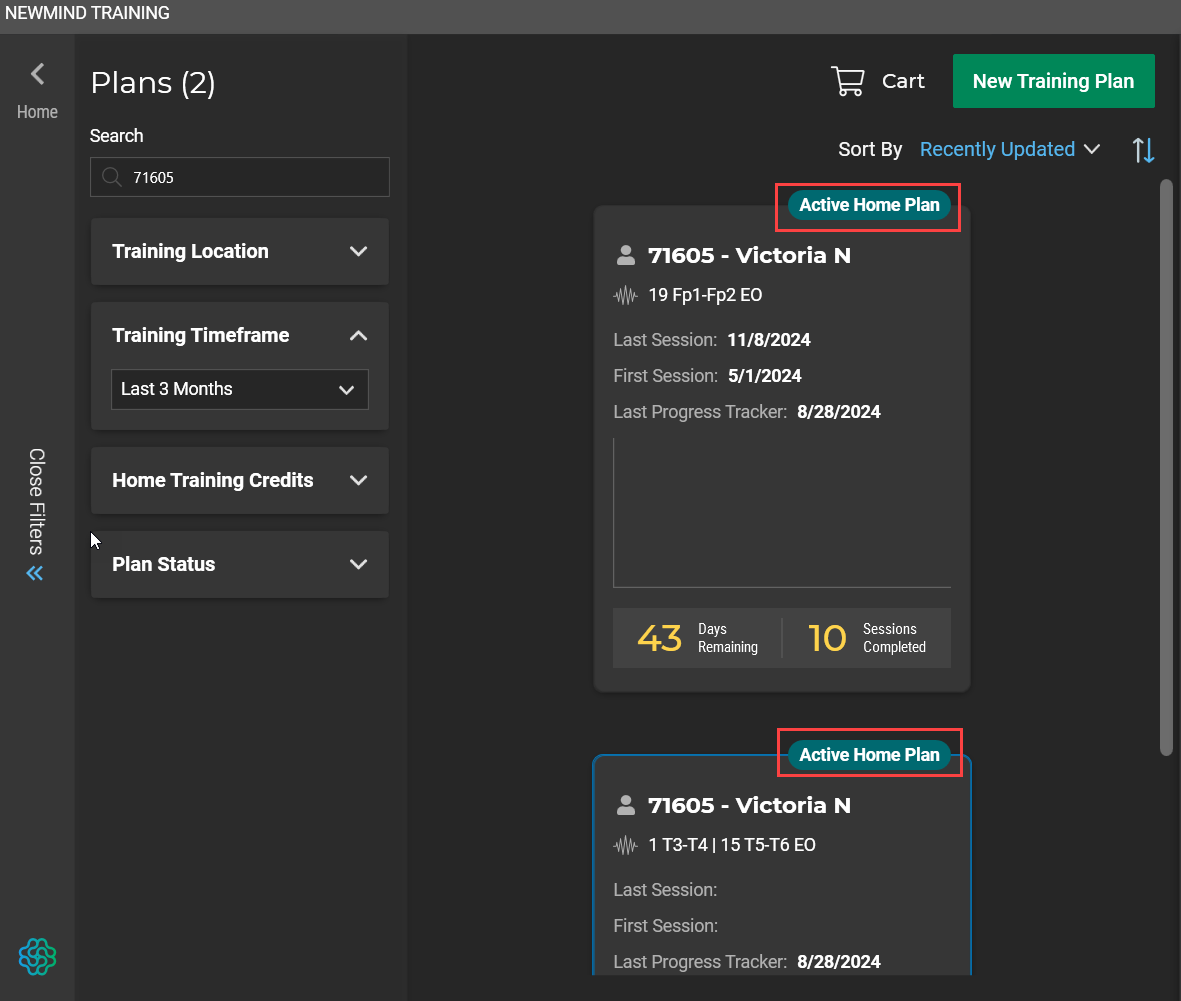This screenshot has width=1181, height=1001.
Task: Open the Last 3 Months dropdown
Action: (x=239, y=390)
